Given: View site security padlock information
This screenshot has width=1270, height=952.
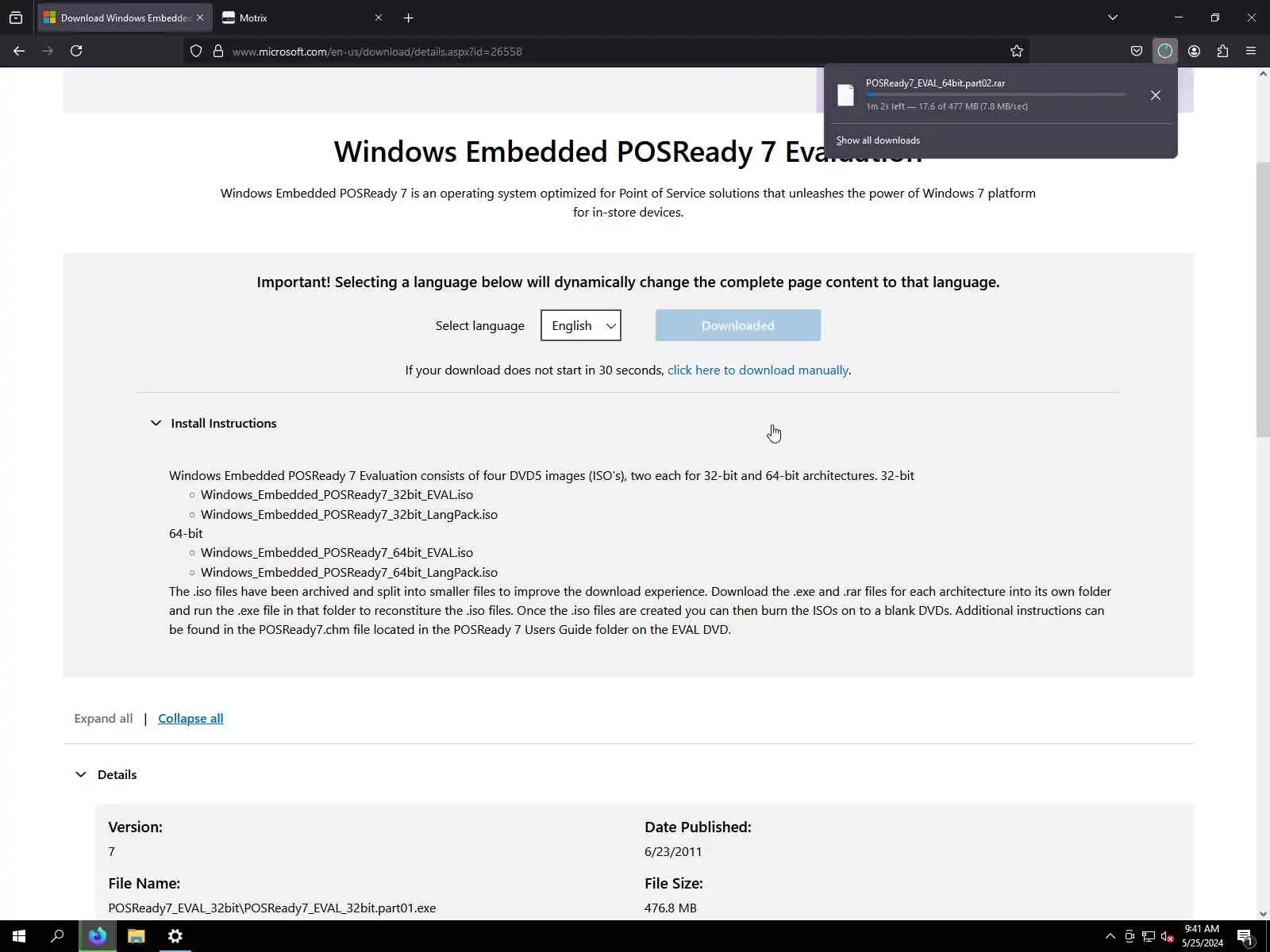Looking at the screenshot, I should 218,51.
